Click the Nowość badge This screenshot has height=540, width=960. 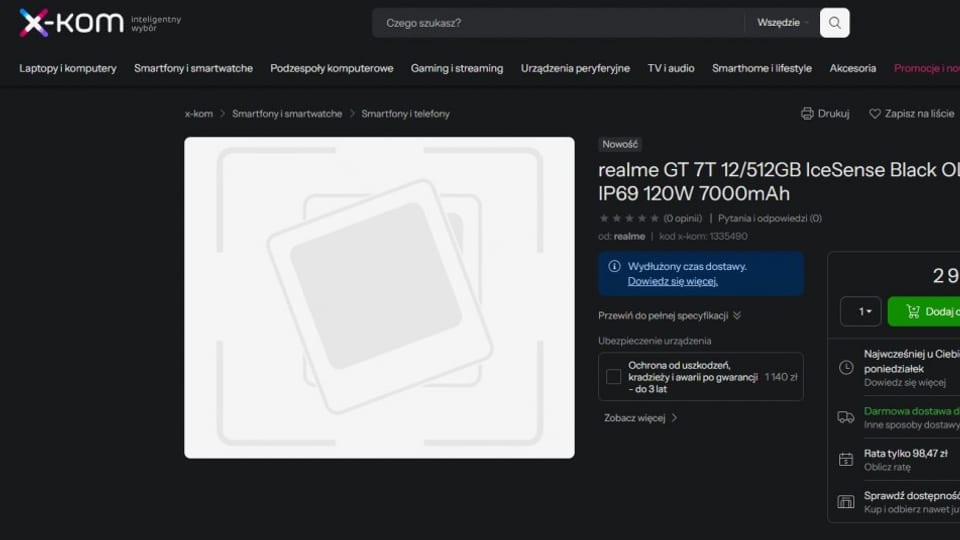pos(620,144)
